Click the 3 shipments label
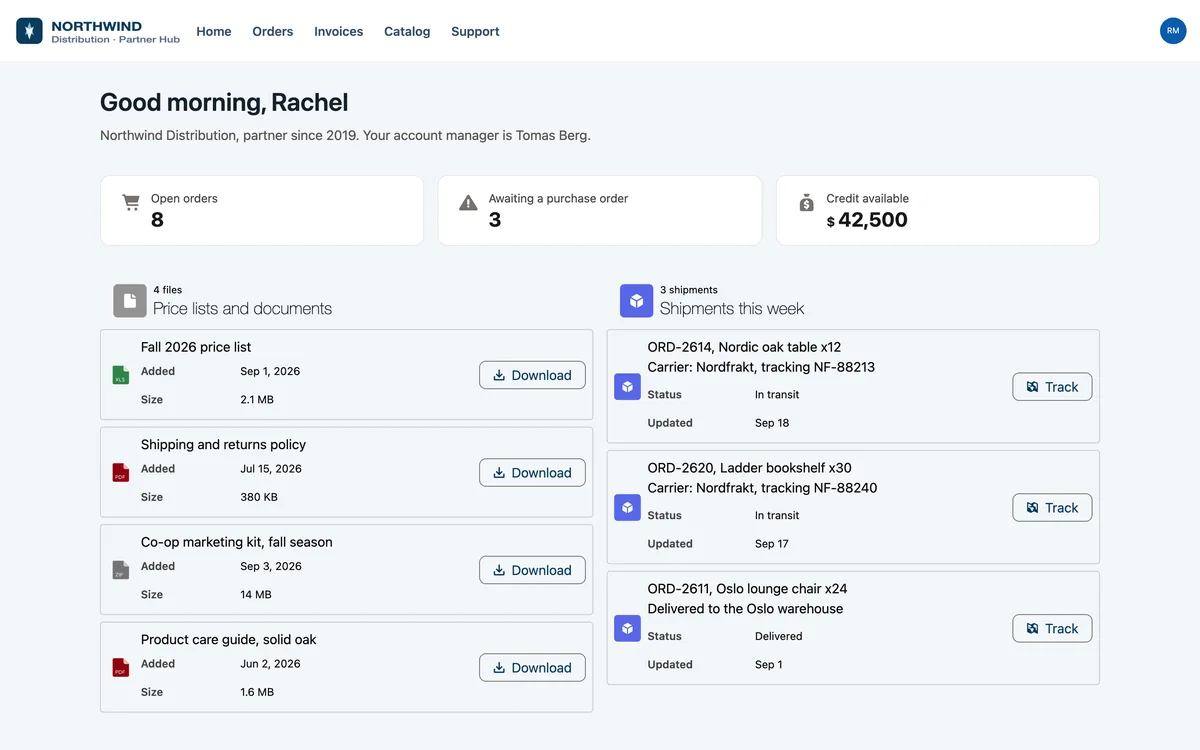Screen dimensions: 1200x750 click(x=689, y=290)
